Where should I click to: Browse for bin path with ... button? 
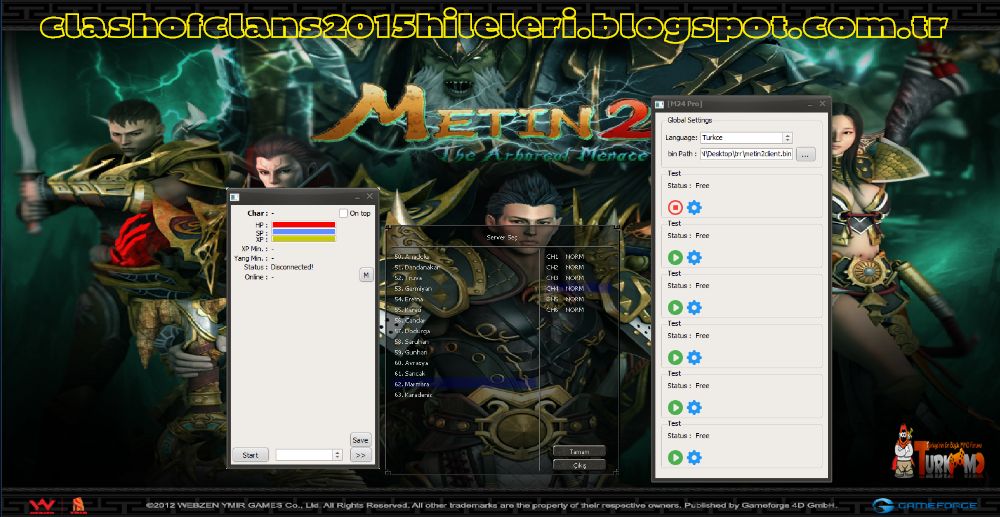805,154
